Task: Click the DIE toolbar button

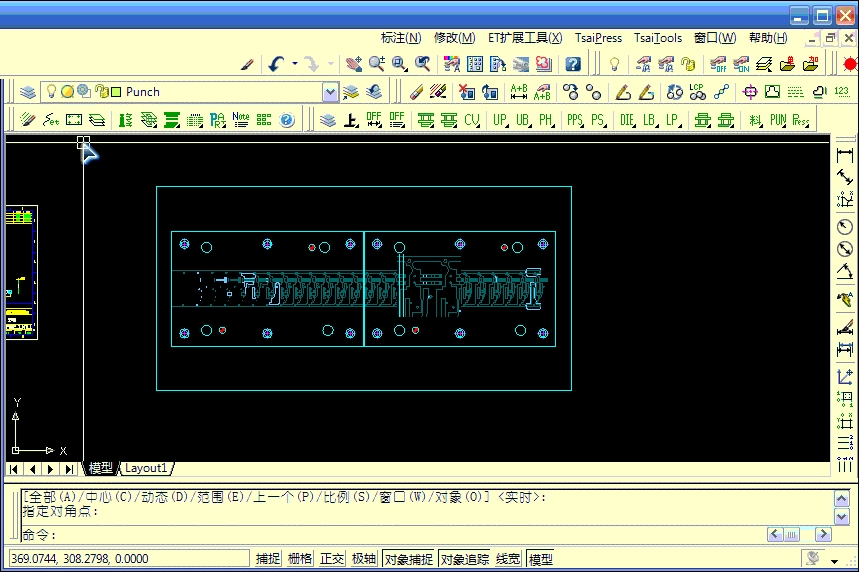Action: coord(626,120)
